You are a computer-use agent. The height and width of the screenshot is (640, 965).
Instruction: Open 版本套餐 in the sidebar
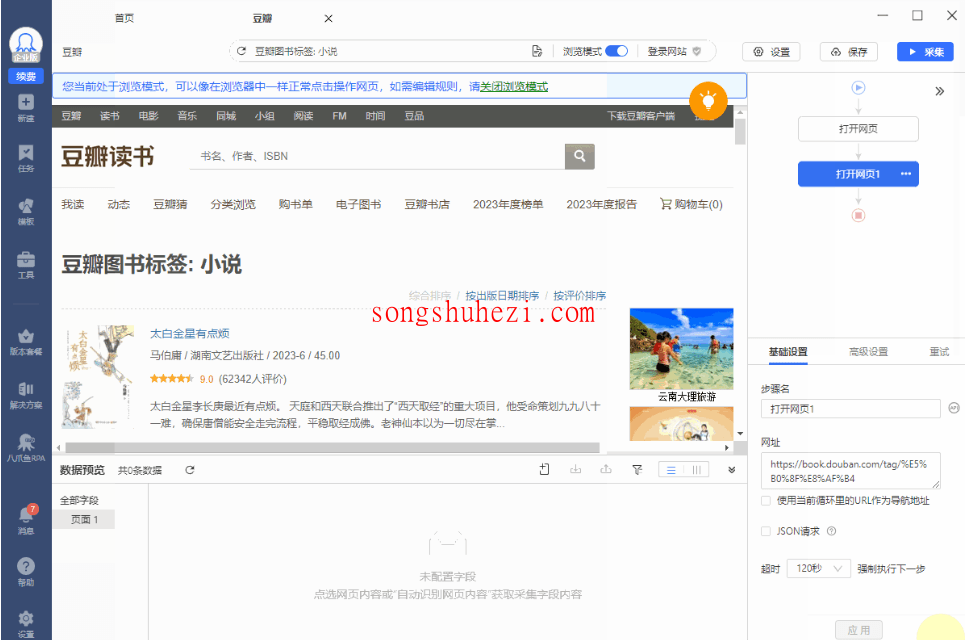[x=26, y=342]
